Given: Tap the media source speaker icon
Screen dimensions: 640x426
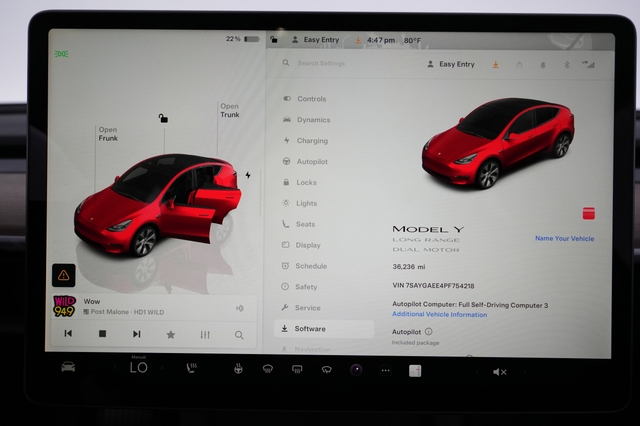Looking at the screenshot, I should point(240,308).
